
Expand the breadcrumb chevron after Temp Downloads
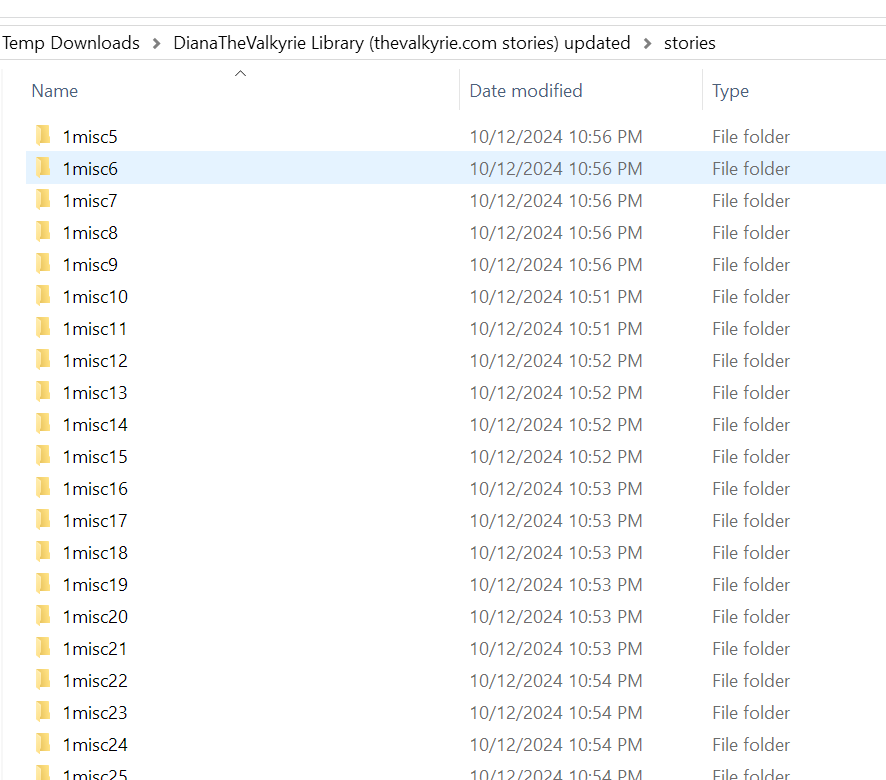pyautogui.click(x=157, y=43)
